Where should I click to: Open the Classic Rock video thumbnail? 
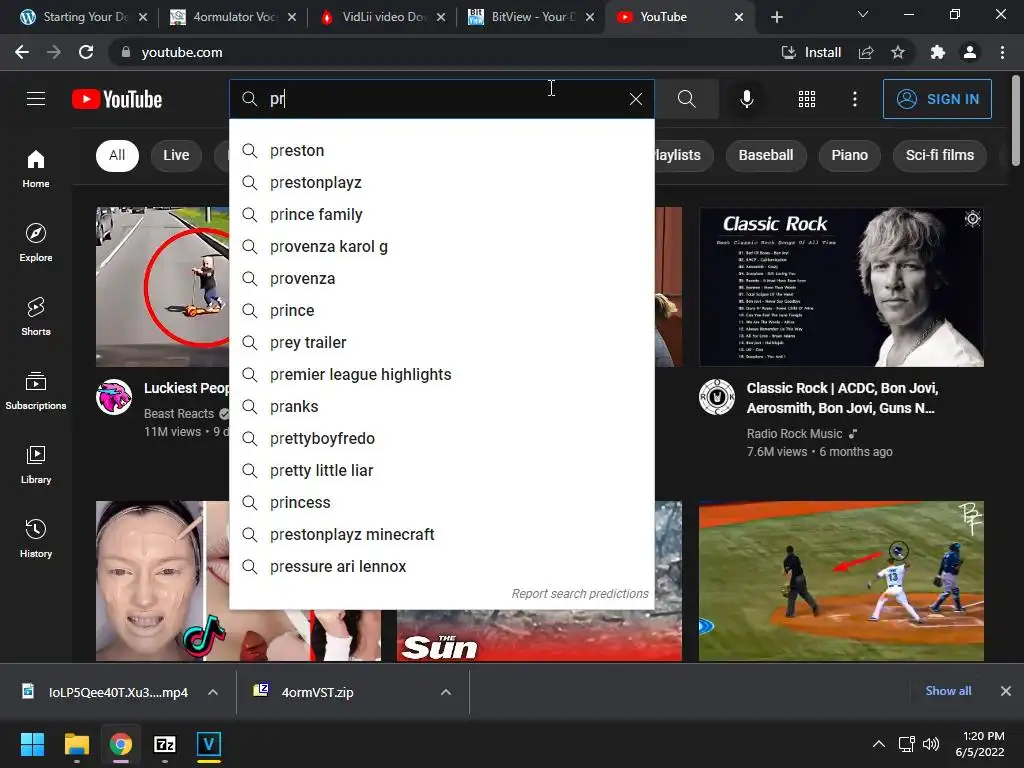point(841,287)
